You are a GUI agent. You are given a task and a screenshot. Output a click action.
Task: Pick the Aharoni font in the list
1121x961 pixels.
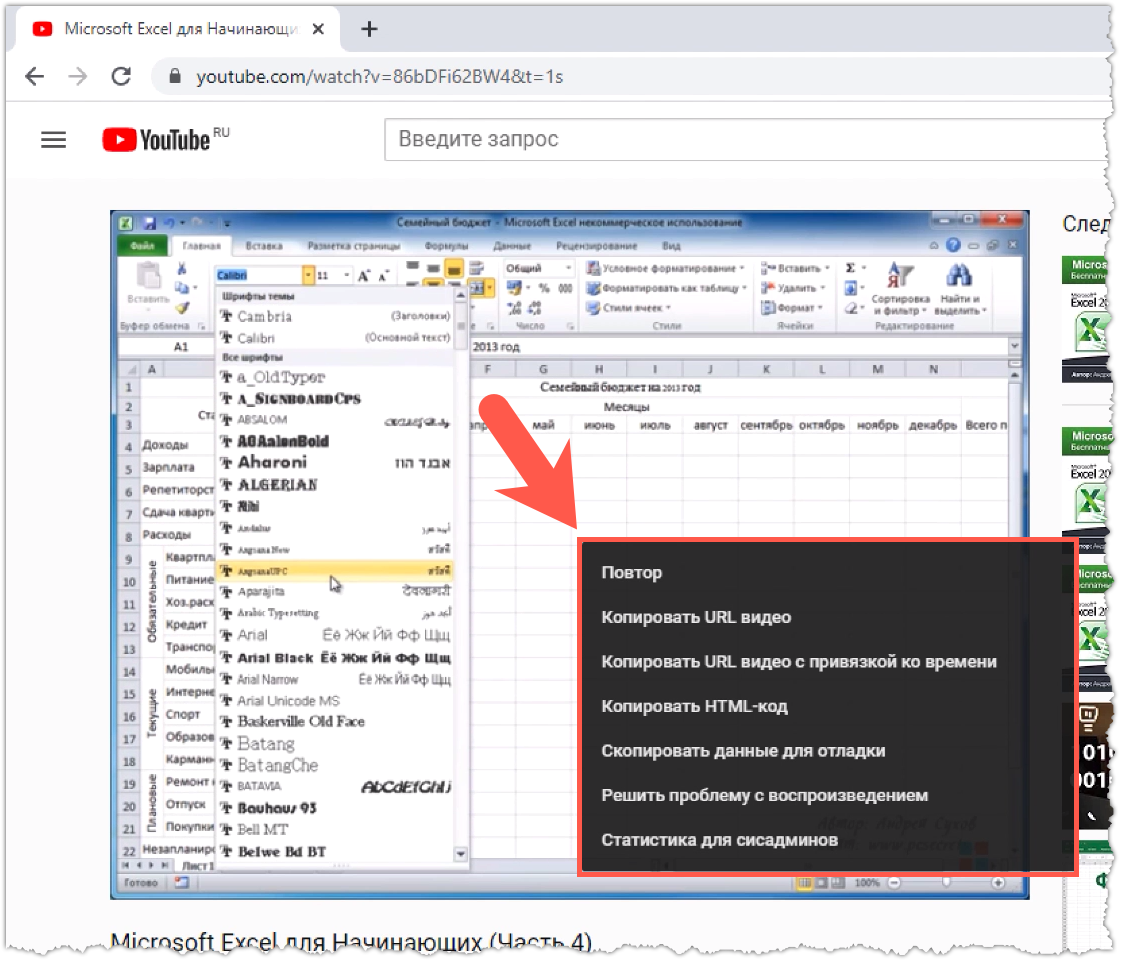tap(336, 463)
